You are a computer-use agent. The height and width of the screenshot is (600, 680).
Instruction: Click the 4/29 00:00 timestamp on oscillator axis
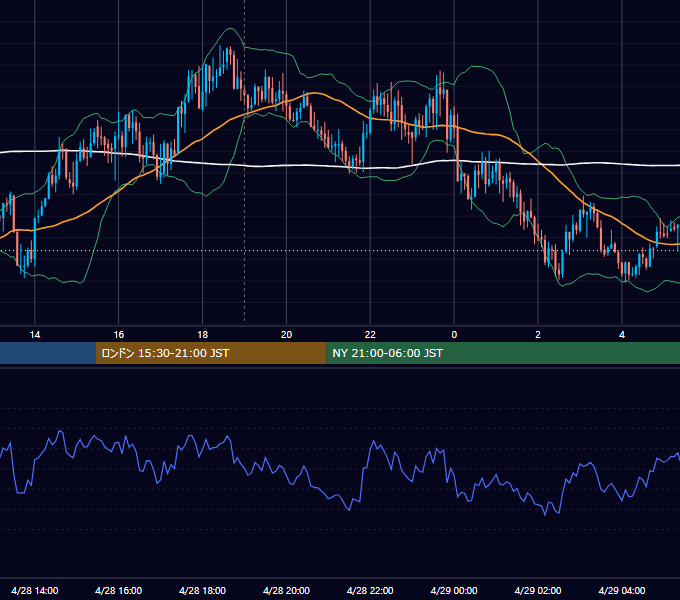pos(454,590)
